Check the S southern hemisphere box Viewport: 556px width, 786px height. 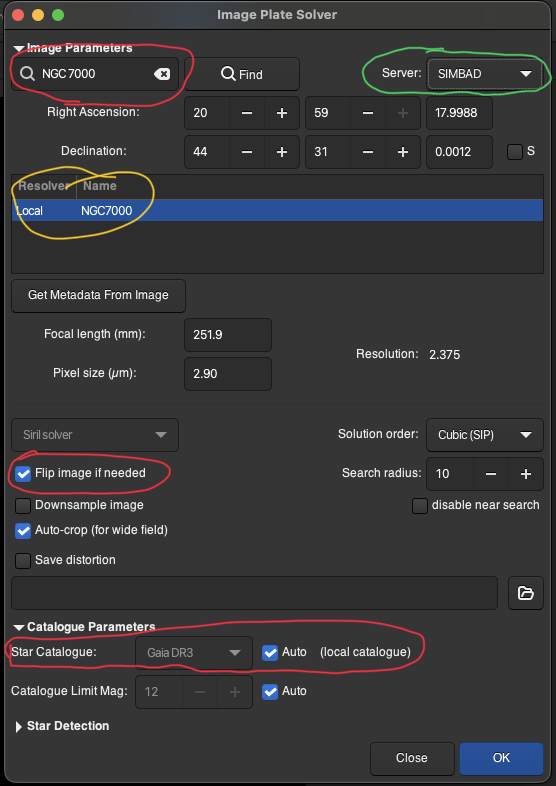click(x=515, y=151)
